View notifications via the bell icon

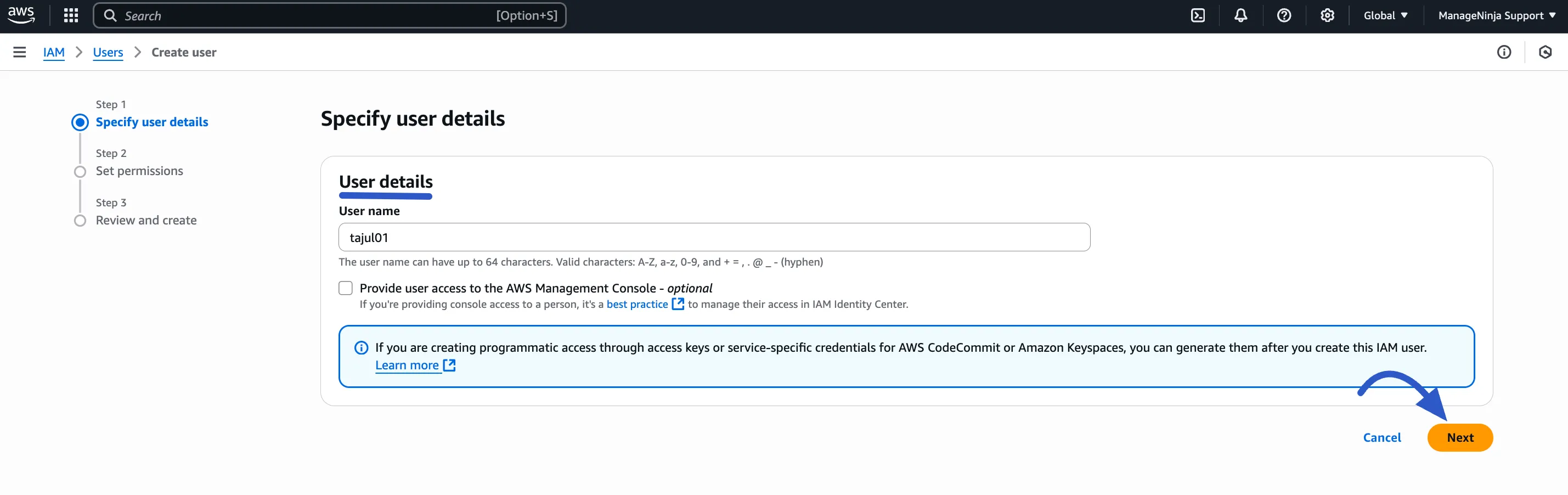[1240, 15]
